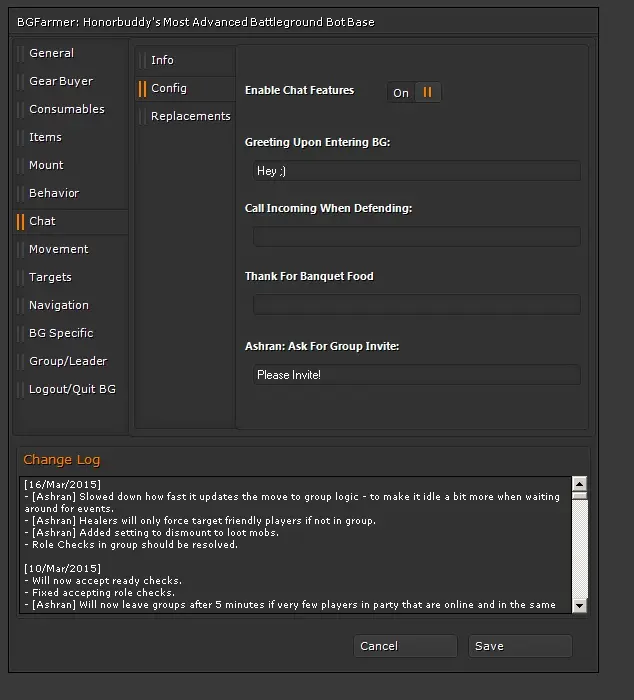Select the Chat tab in sidebar
The image size is (634, 700).
(71, 221)
